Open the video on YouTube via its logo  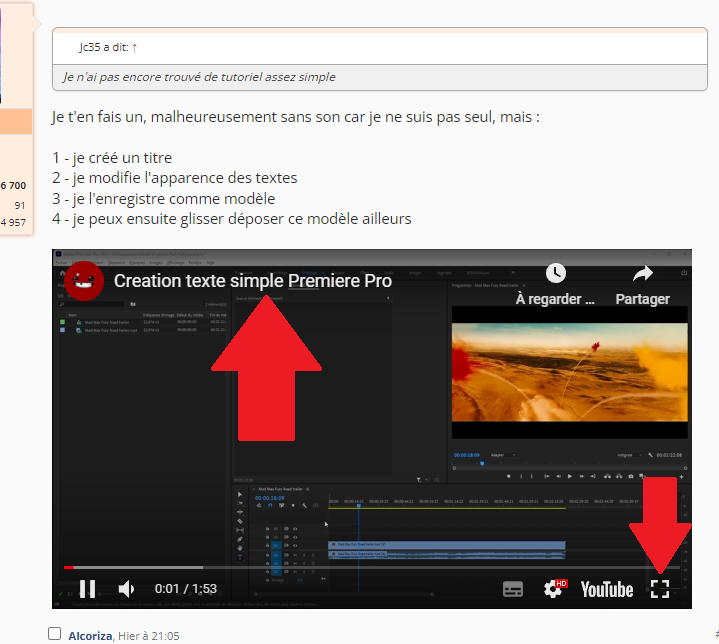tap(607, 589)
